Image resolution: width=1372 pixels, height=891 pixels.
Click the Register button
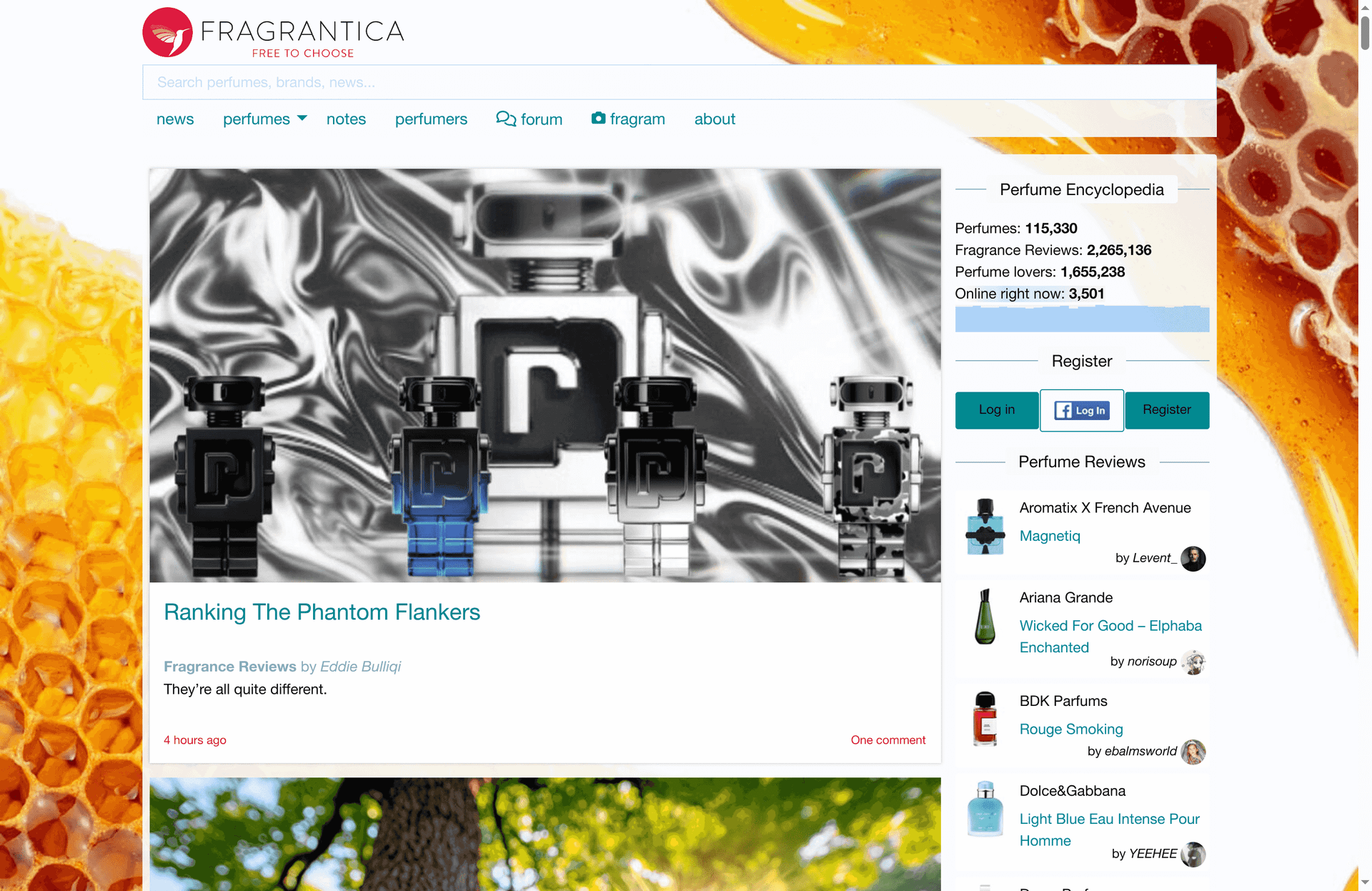(x=1167, y=410)
